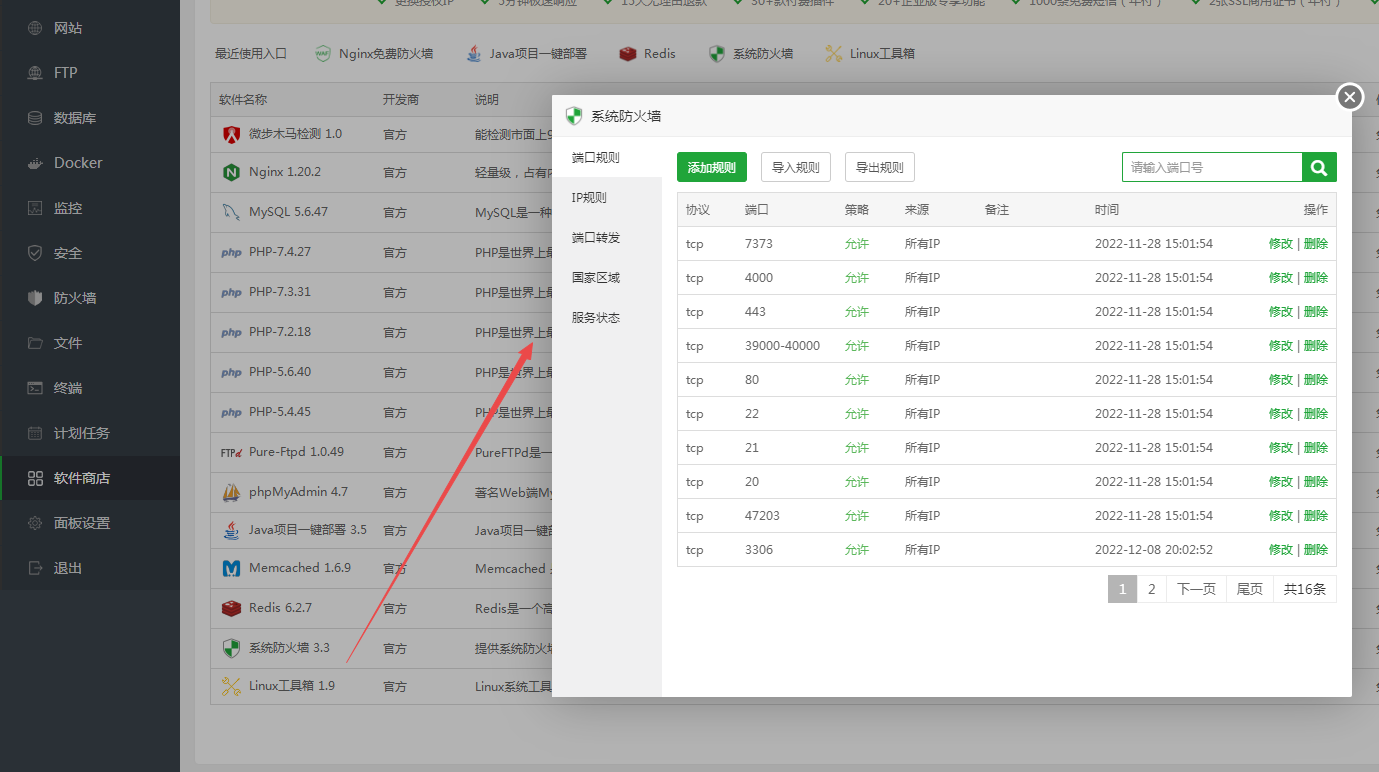The height and width of the screenshot is (772, 1379).
Task: Click 删除 for port 47203
Action: tap(1316, 516)
